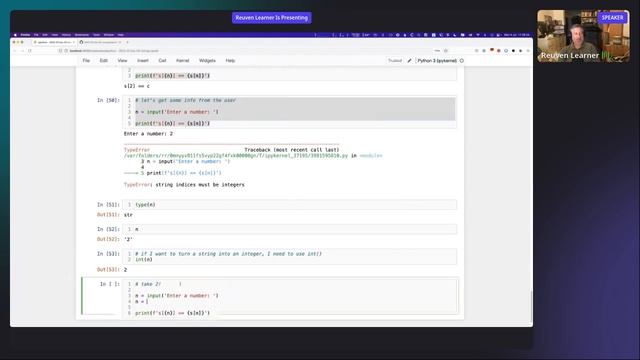
Task: Click the 's[2] == c' output text
Action: (x=137, y=86)
